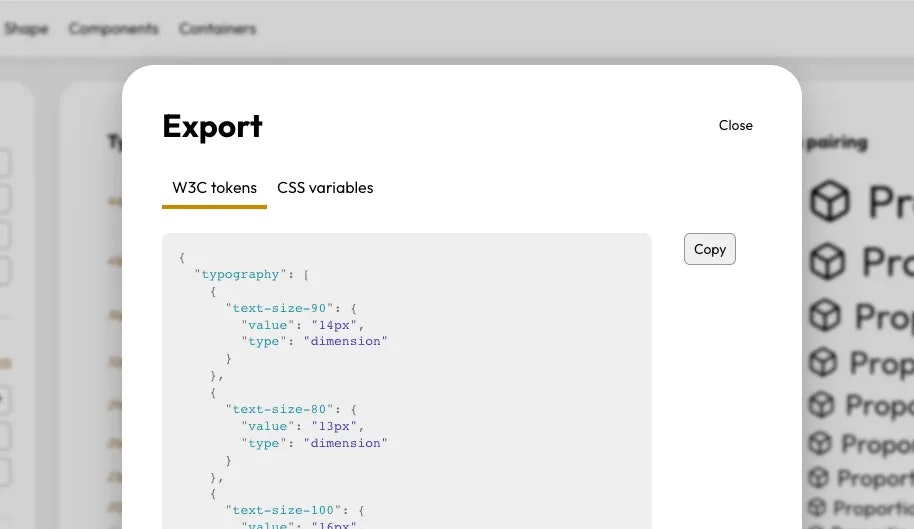
Task: Close the Export dialog
Action: point(735,125)
